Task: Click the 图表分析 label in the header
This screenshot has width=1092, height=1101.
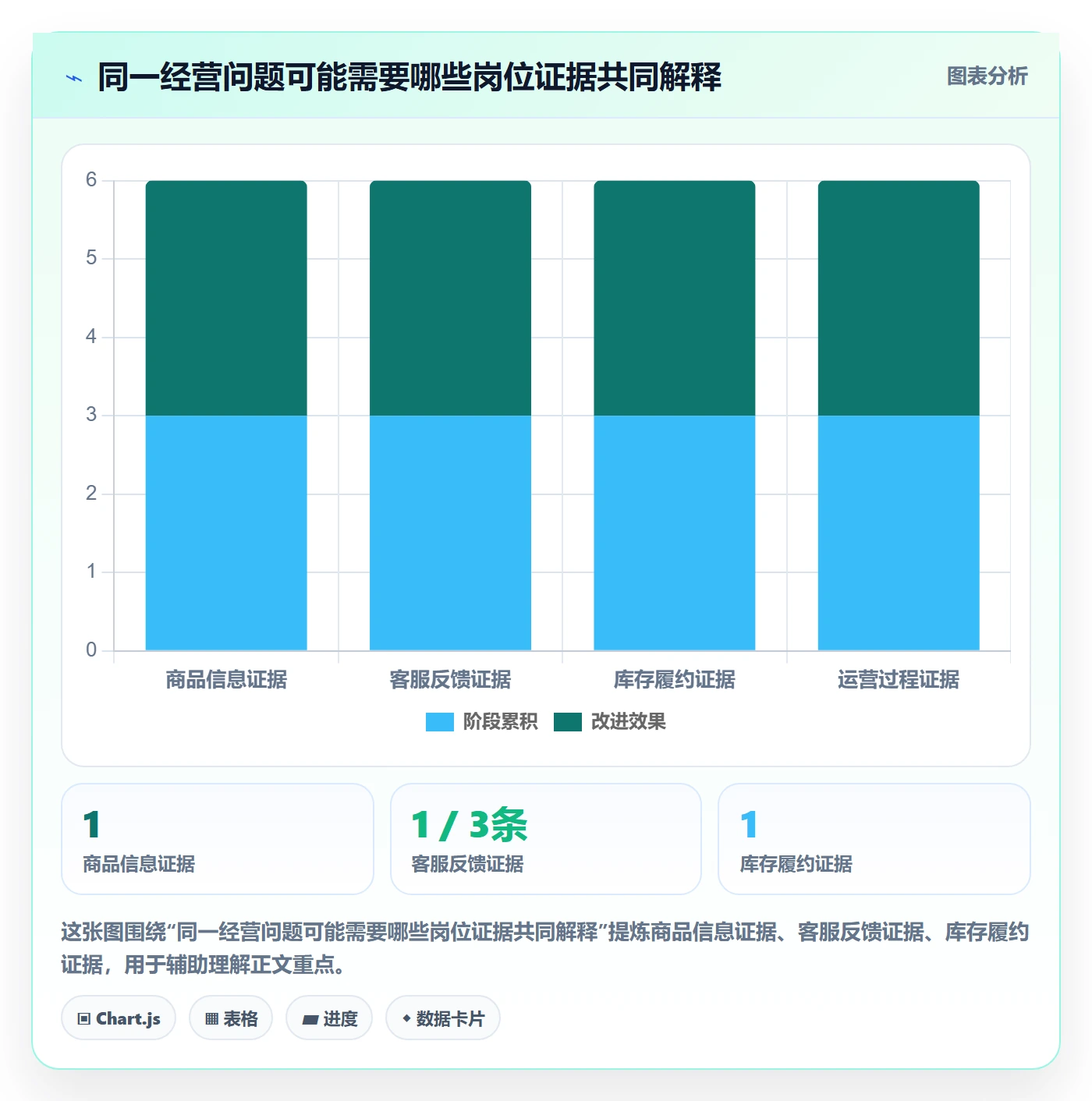Action: pos(987,76)
